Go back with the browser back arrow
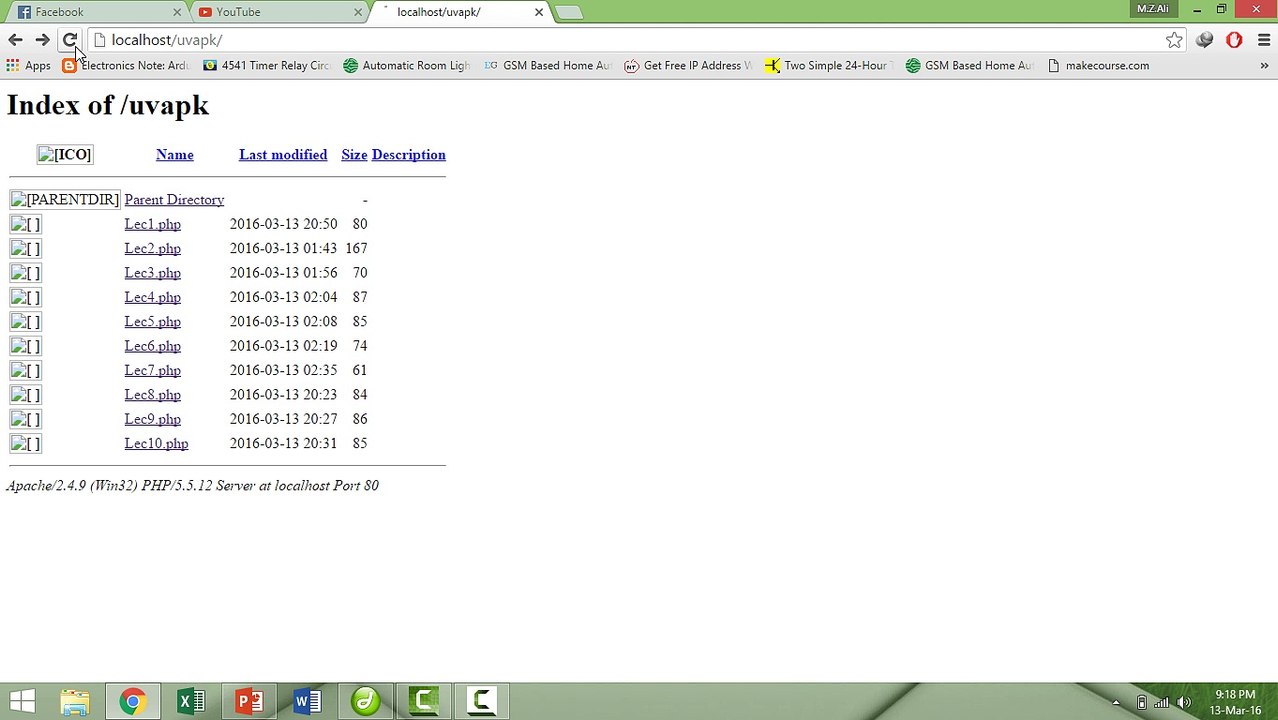The width and height of the screenshot is (1278, 720). 15,40
